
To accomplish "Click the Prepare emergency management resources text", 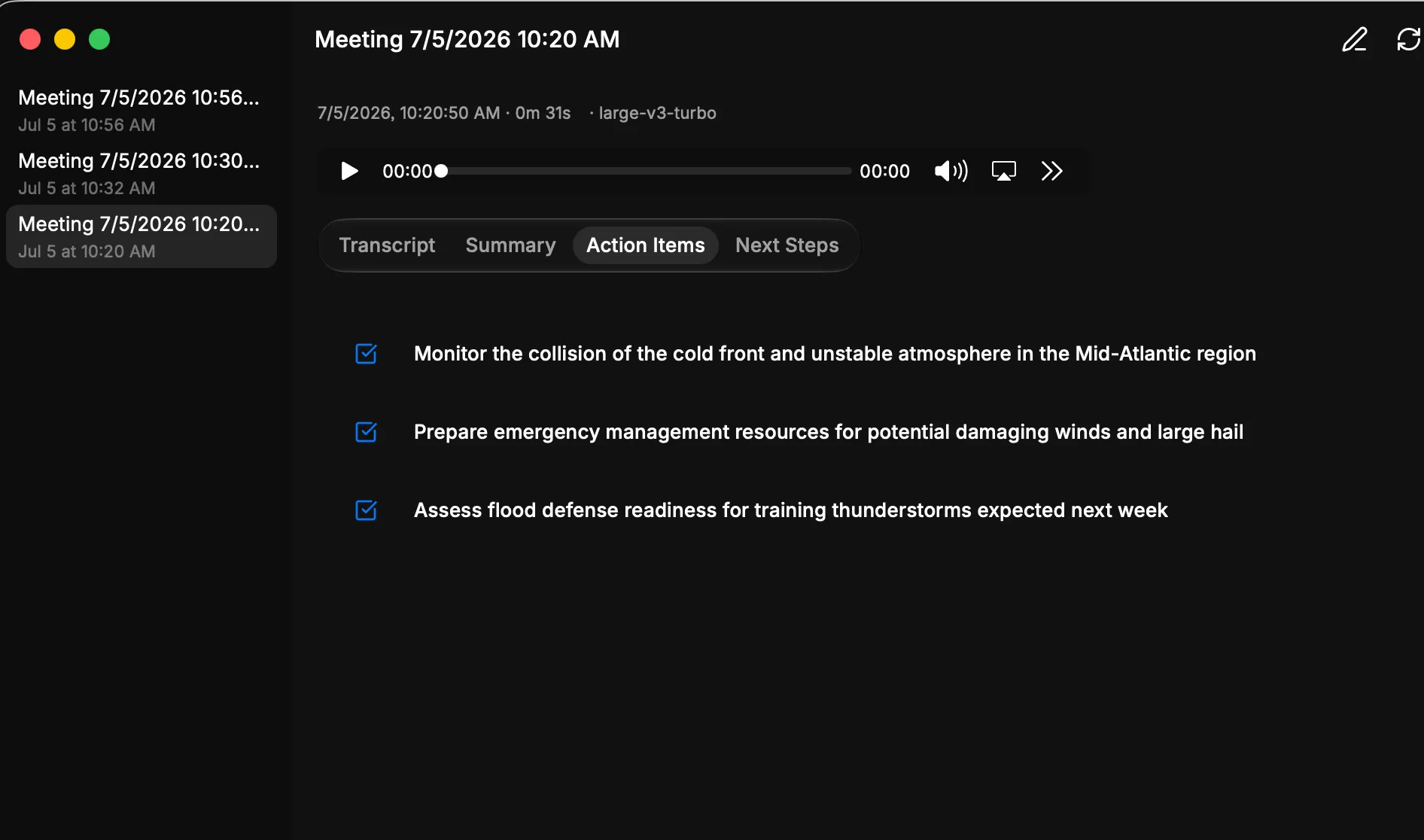I will [829, 432].
